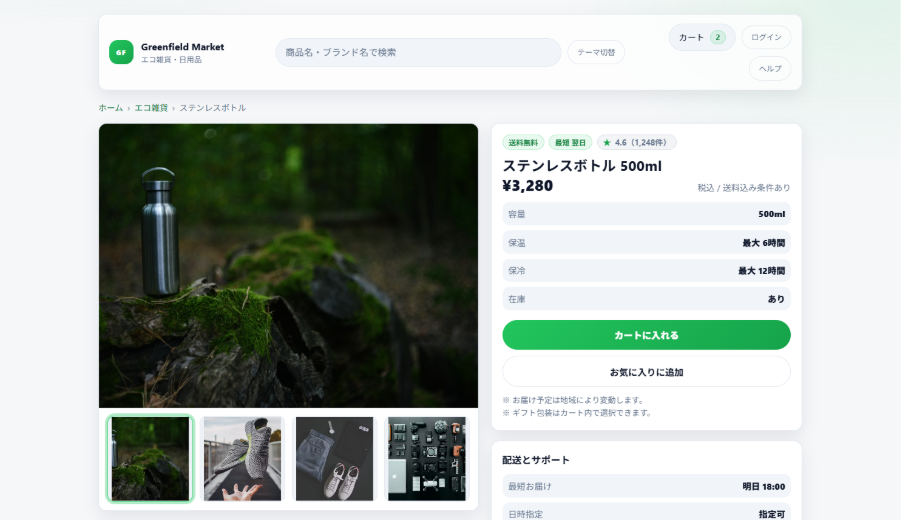Select the forest bottle thumbnail
The height and width of the screenshot is (520, 901).
click(x=150, y=459)
